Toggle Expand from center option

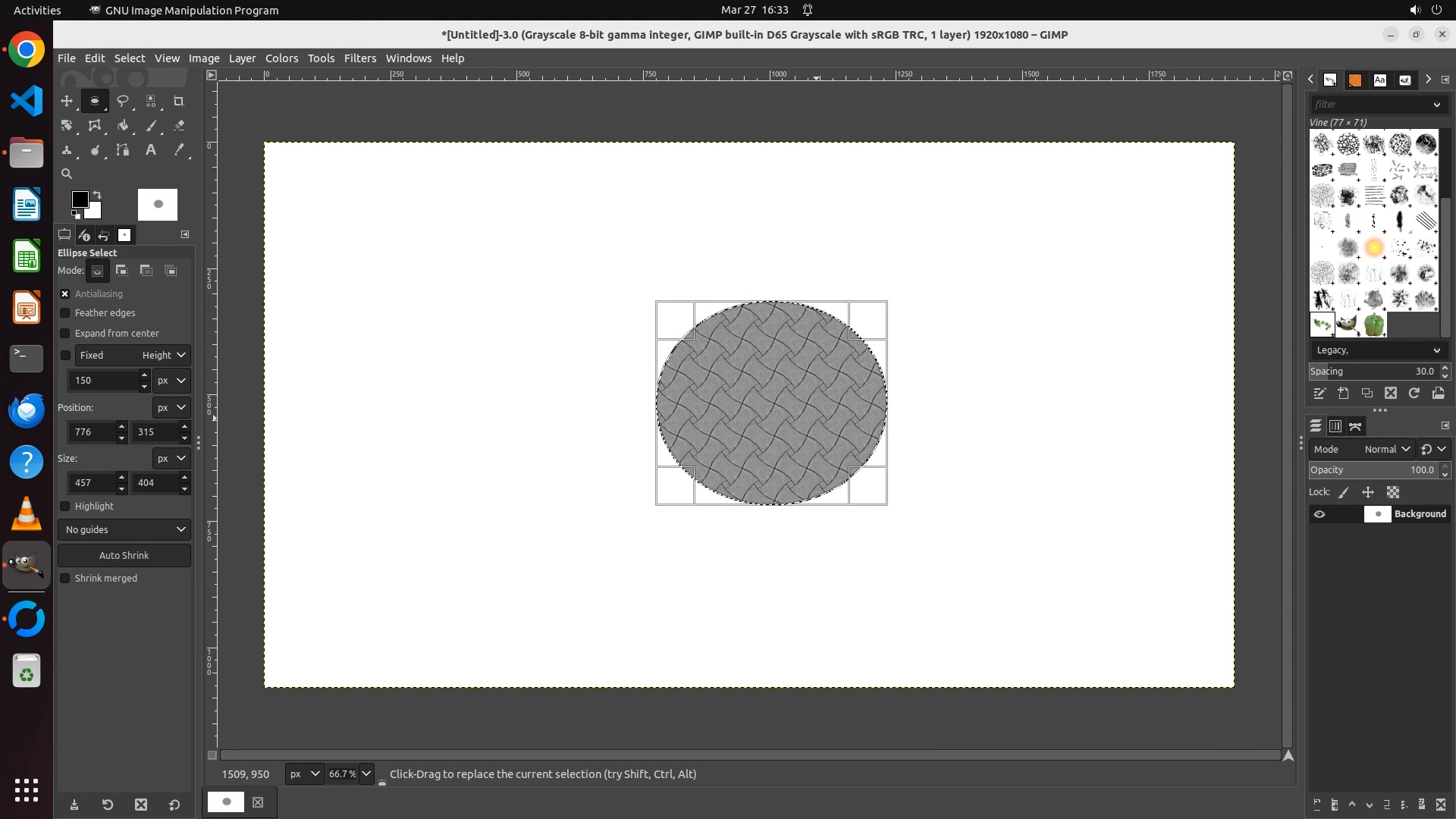point(65,334)
